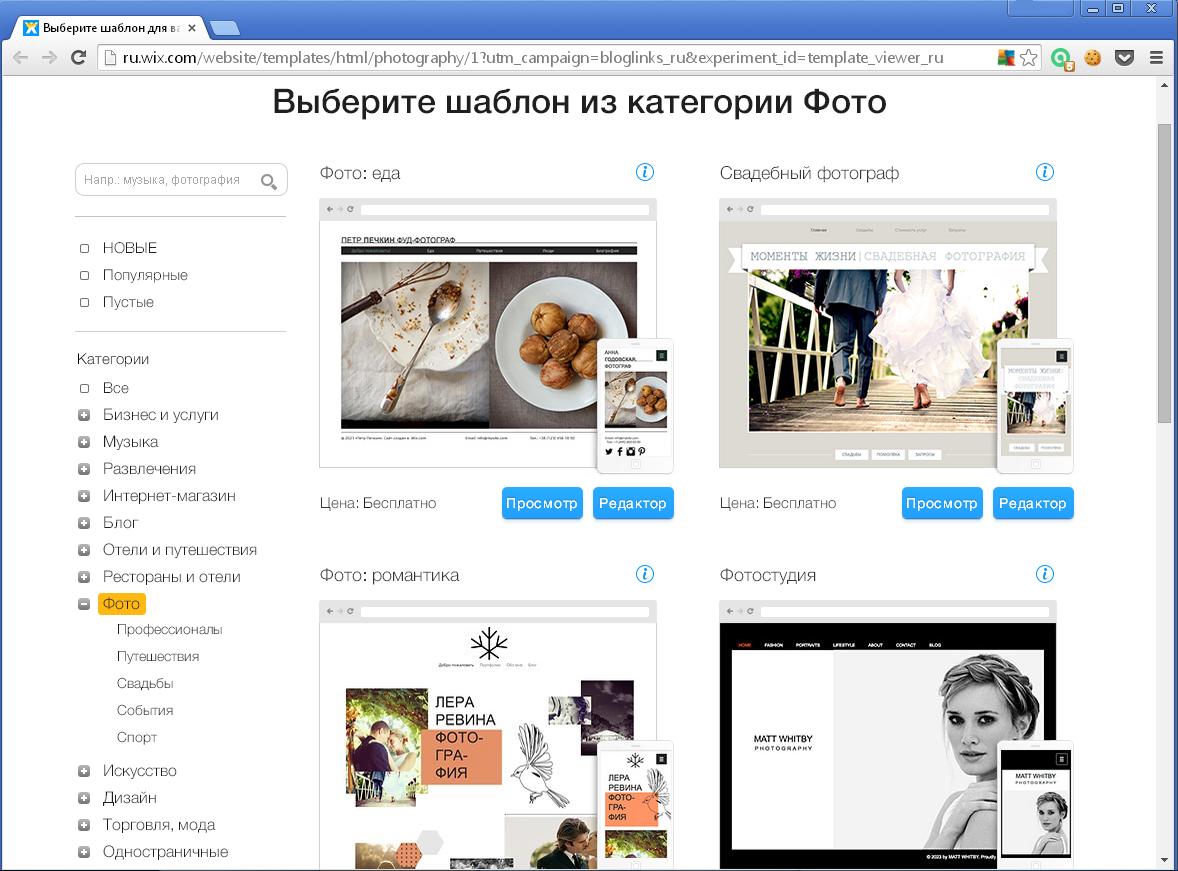Click Просмотр for the Фото: еда template
1178x871 pixels.
[542, 503]
